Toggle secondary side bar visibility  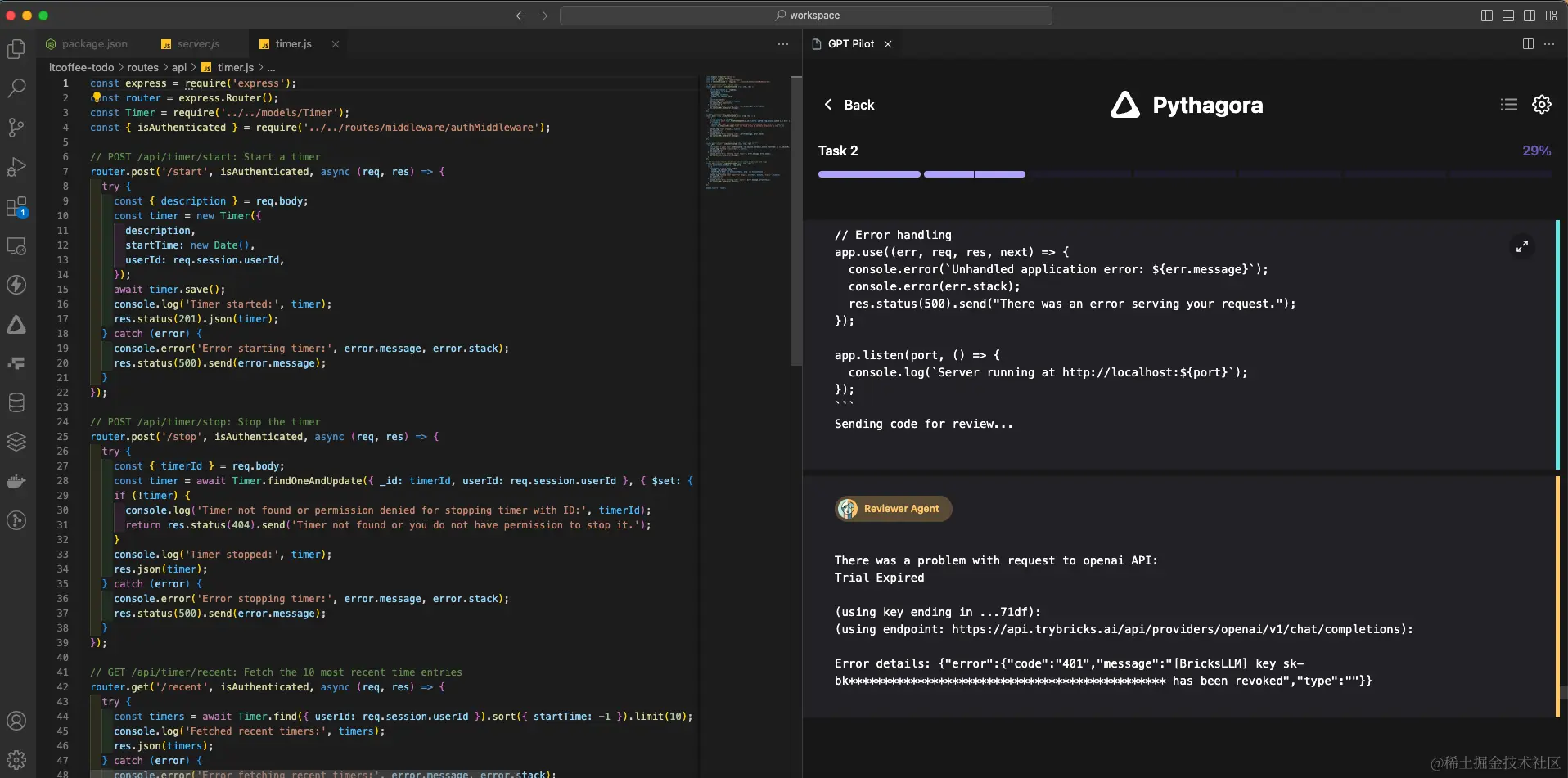(x=1530, y=16)
